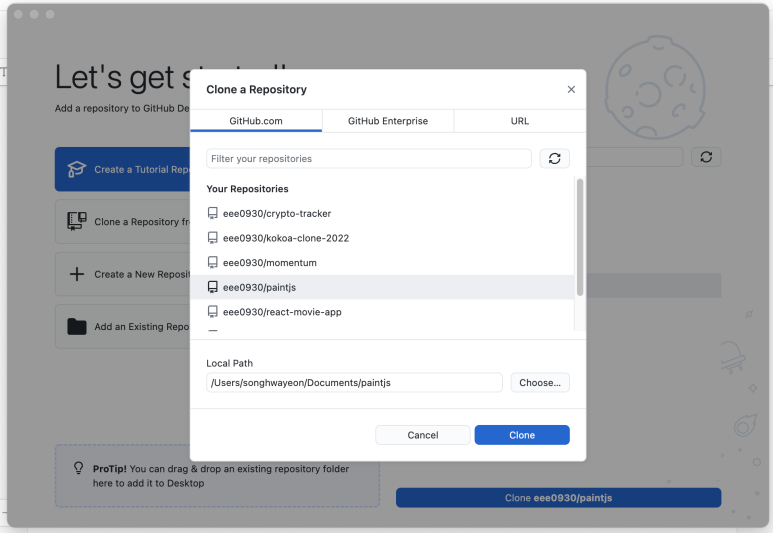Click the graduation cap tutorial icon
The image size is (773, 533).
tap(76, 169)
